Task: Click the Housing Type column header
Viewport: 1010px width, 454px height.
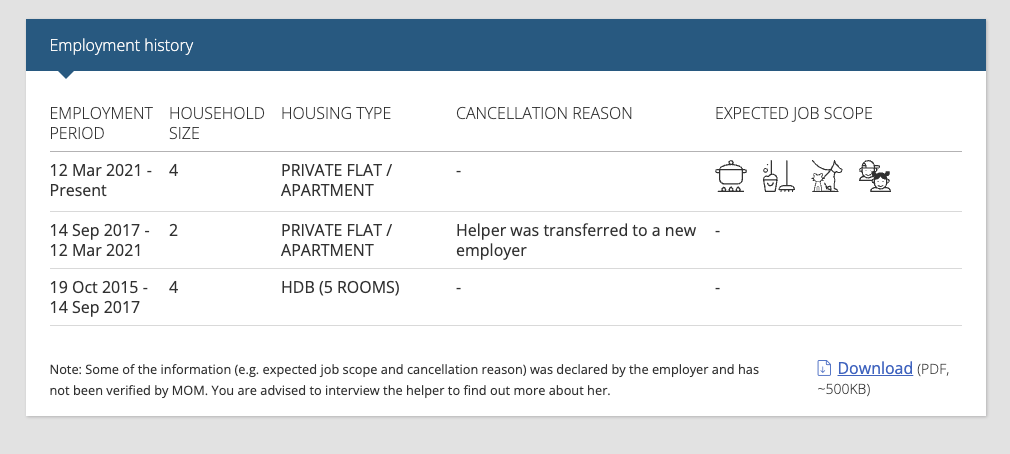Action: (x=336, y=113)
